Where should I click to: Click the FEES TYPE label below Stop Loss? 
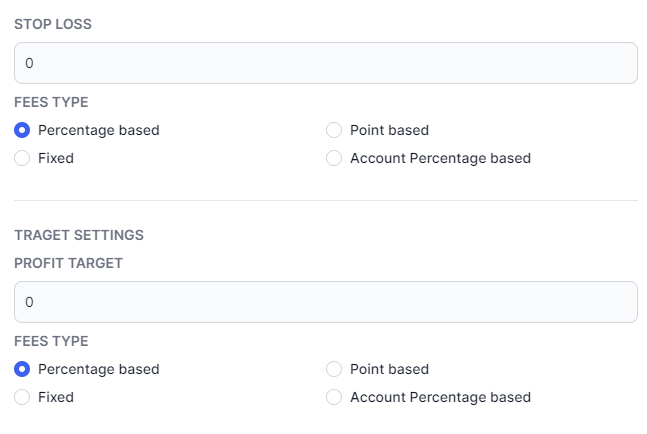tap(51, 102)
